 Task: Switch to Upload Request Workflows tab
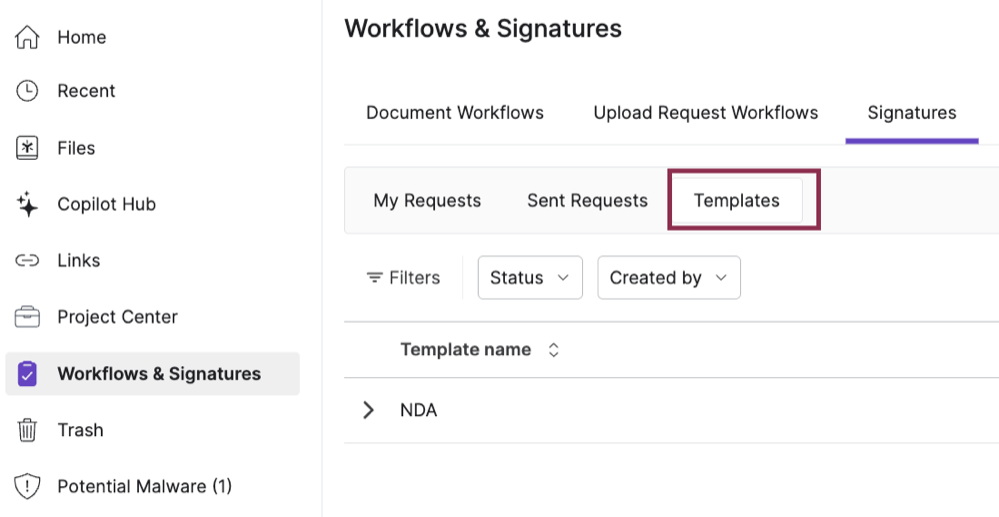coord(706,113)
